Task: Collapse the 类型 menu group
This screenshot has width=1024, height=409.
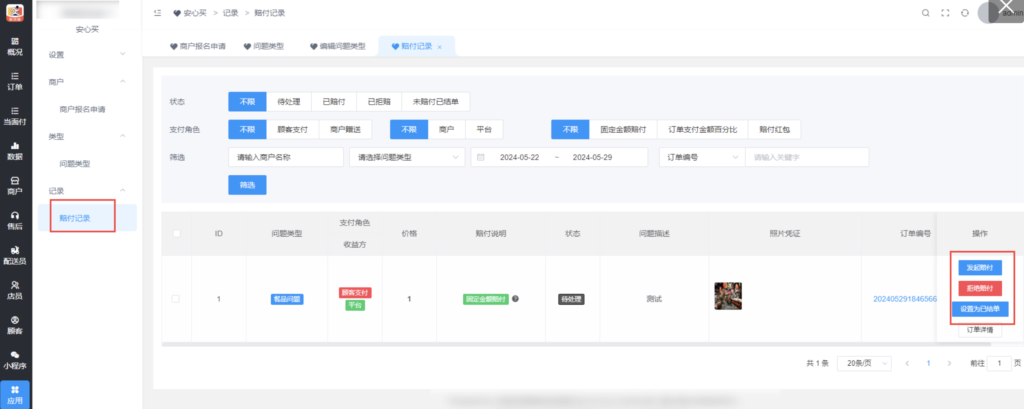Action: 88,137
